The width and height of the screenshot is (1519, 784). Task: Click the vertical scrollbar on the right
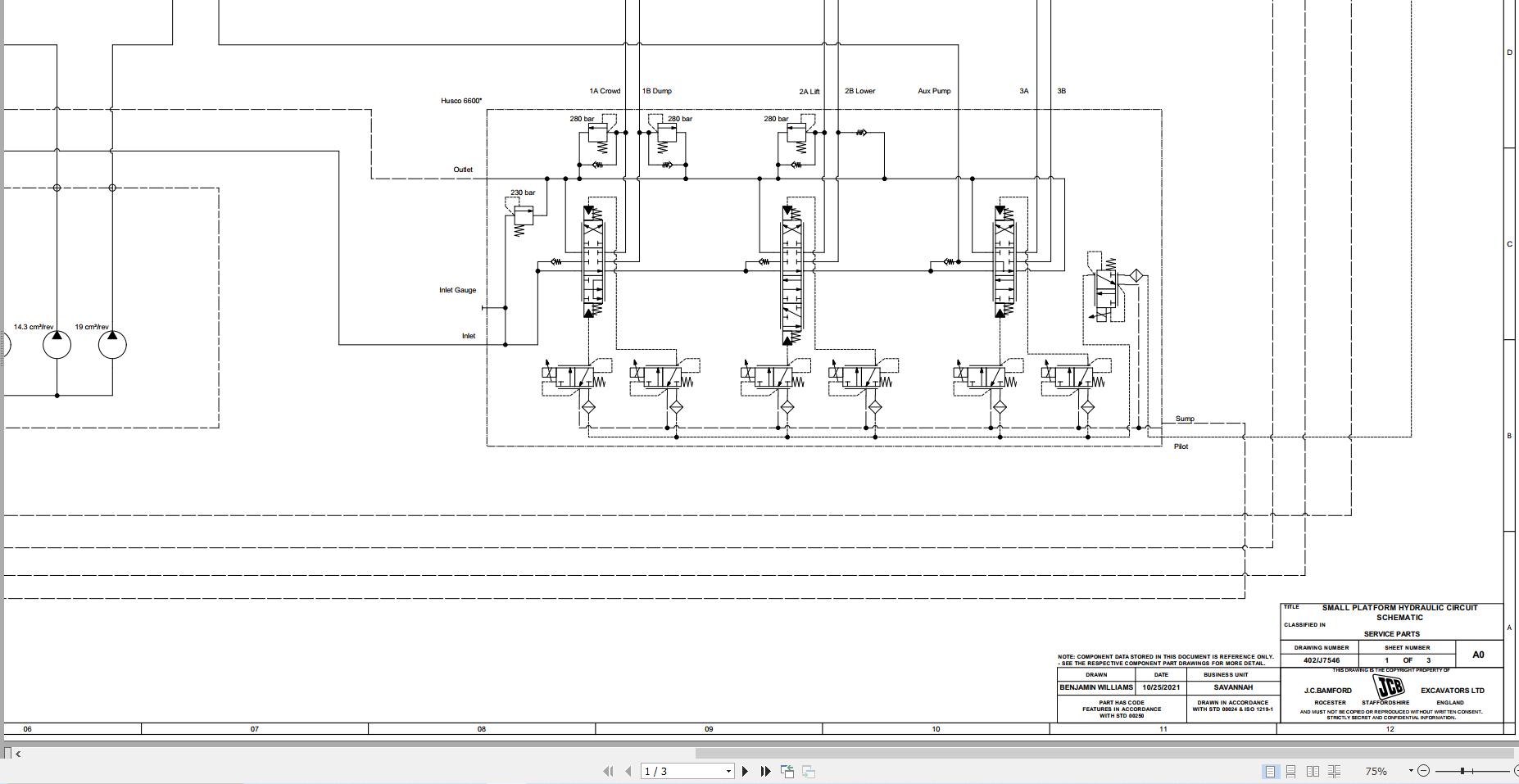(1515, 369)
